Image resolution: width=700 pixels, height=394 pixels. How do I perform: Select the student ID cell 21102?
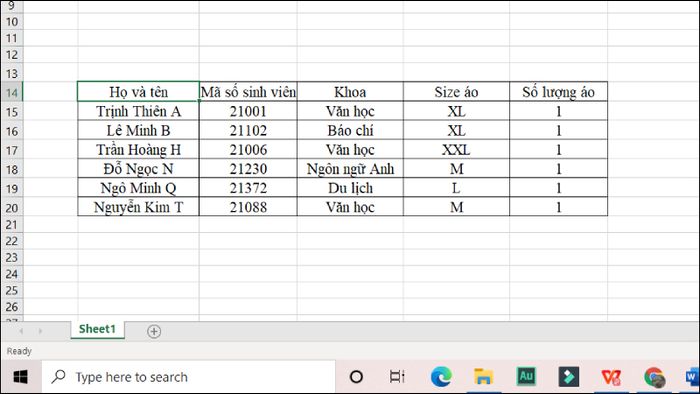pos(248,130)
